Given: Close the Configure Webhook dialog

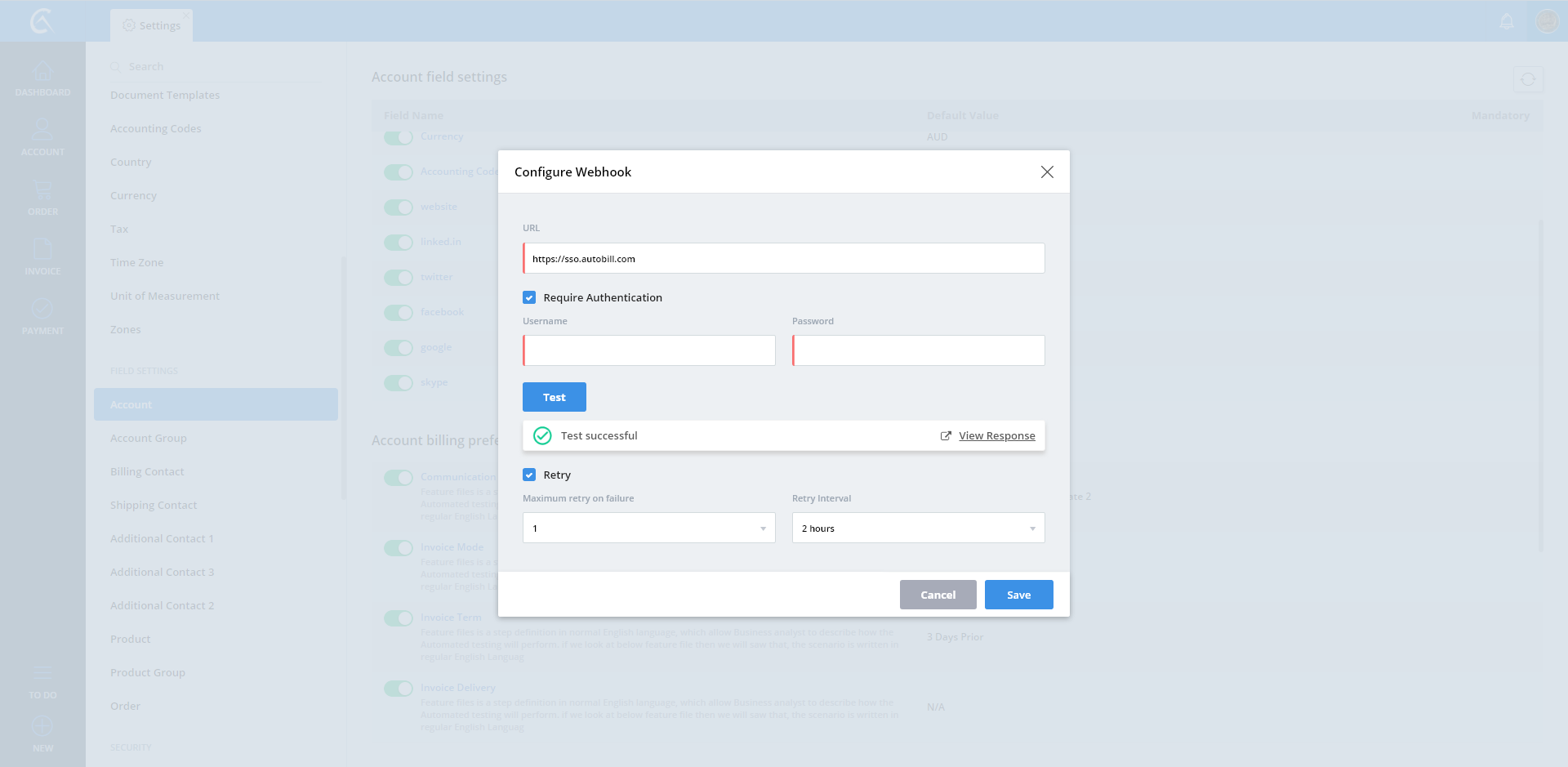Looking at the screenshot, I should coord(1047,172).
